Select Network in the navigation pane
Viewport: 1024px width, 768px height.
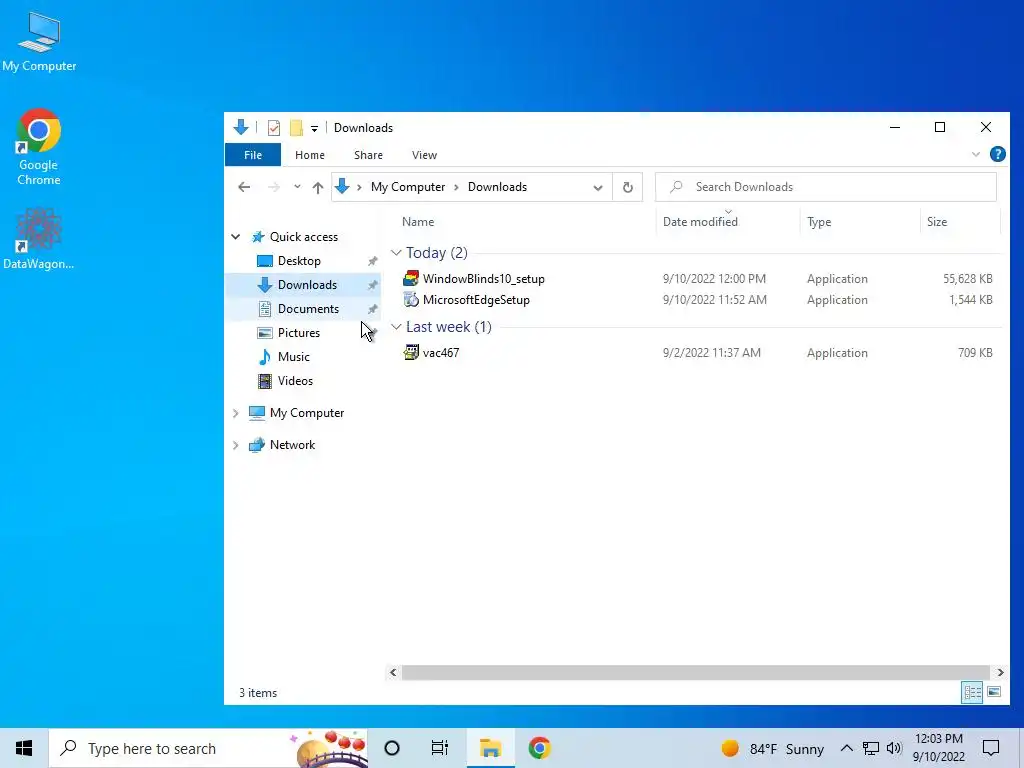click(x=292, y=445)
